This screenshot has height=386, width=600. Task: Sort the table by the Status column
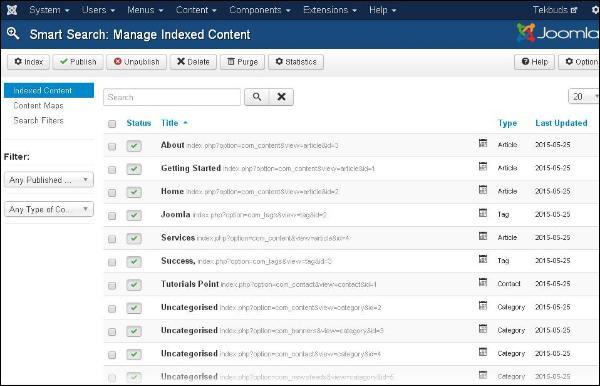coord(139,123)
